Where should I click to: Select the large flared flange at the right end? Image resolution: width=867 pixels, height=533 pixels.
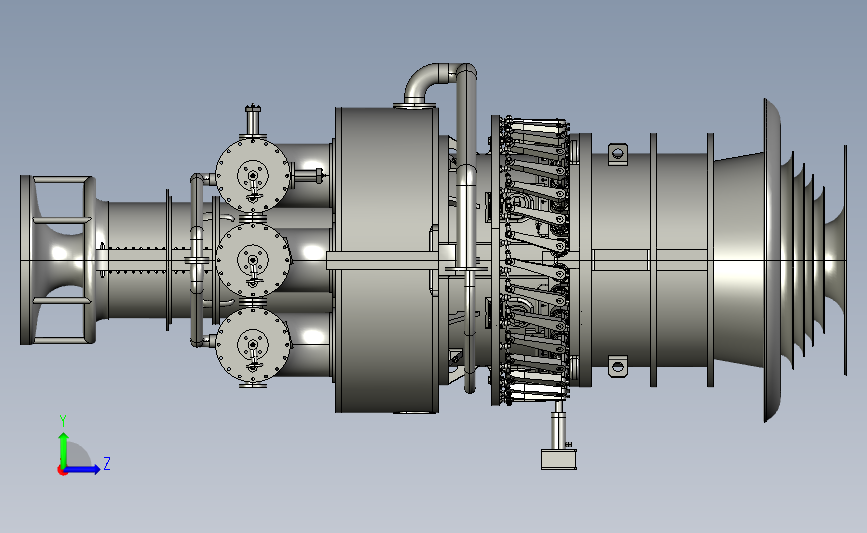click(772, 260)
